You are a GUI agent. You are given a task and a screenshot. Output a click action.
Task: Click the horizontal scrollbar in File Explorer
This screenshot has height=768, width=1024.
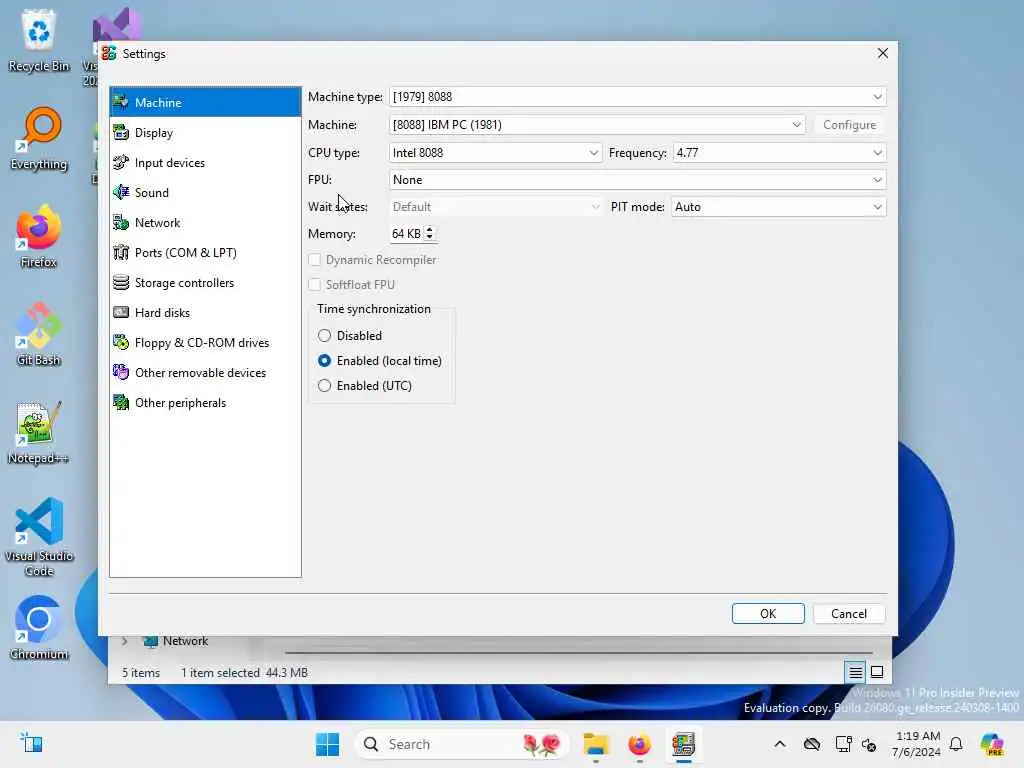[579, 652]
